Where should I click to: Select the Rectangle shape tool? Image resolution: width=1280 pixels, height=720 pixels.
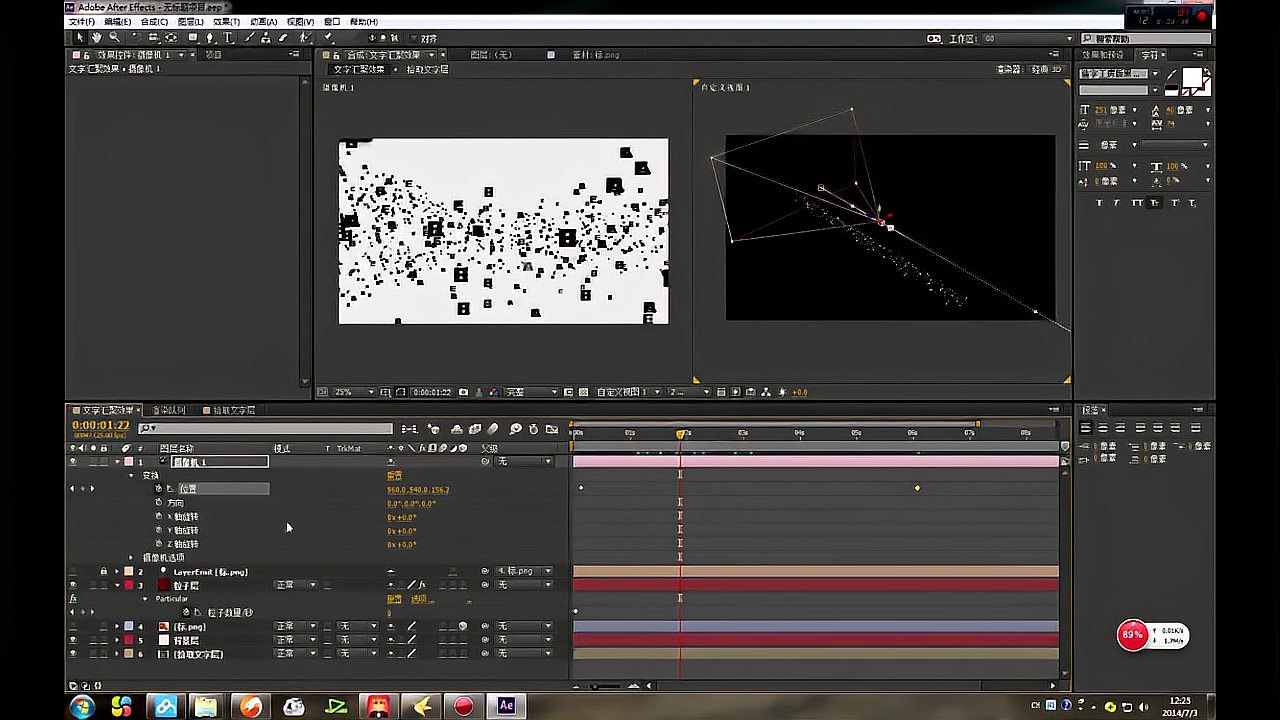tap(194, 38)
